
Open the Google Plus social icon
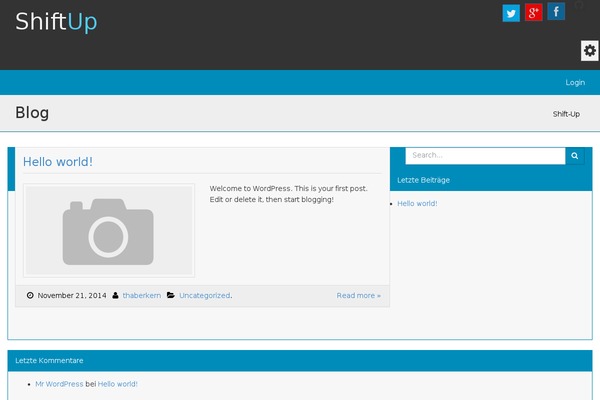click(533, 12)
